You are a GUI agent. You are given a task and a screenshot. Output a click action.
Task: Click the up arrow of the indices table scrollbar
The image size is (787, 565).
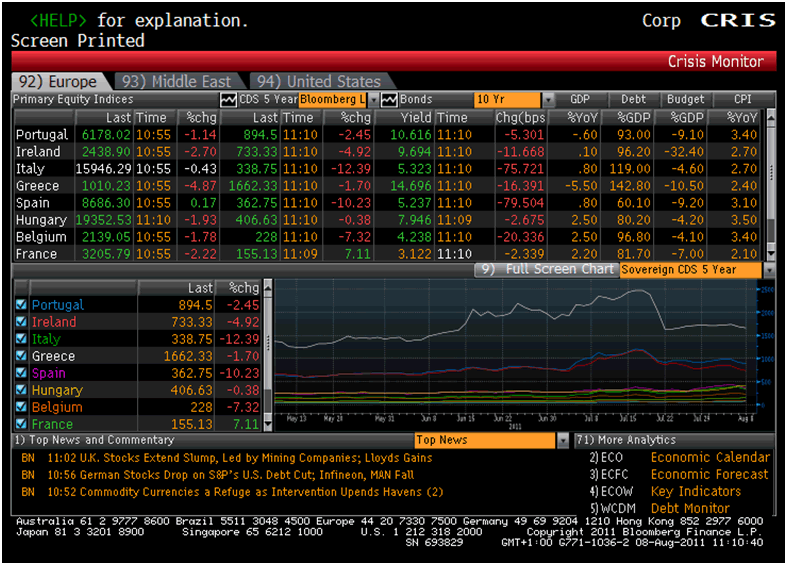tap(770, 117)
